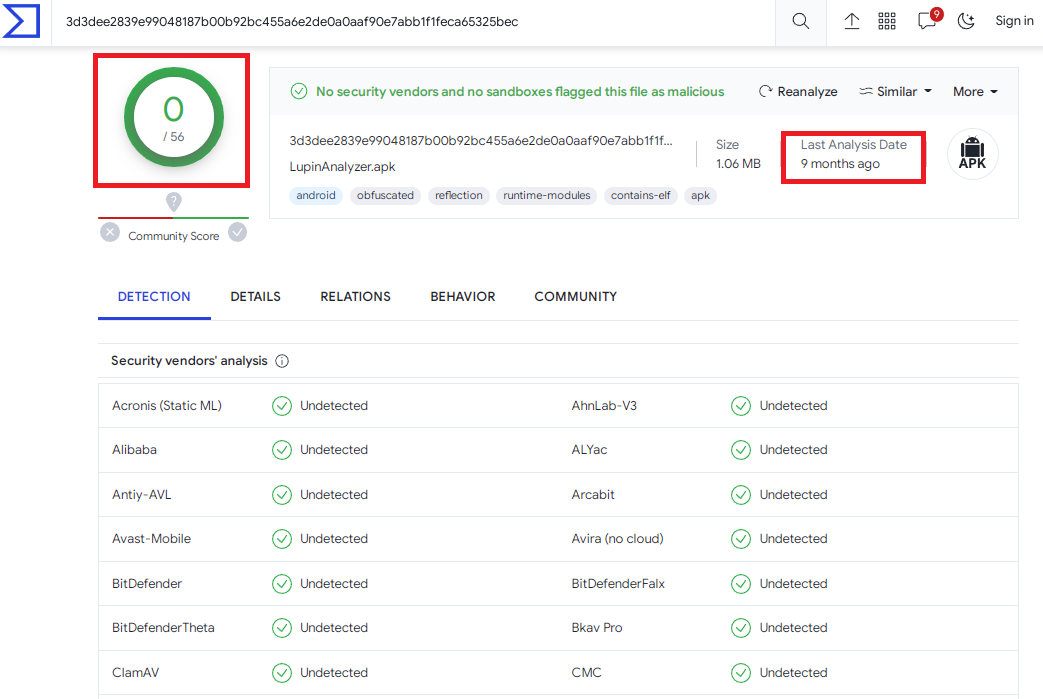1043x699 pixels.
Task: Switch to the DETECTION tab
Action: pos(154,297)
